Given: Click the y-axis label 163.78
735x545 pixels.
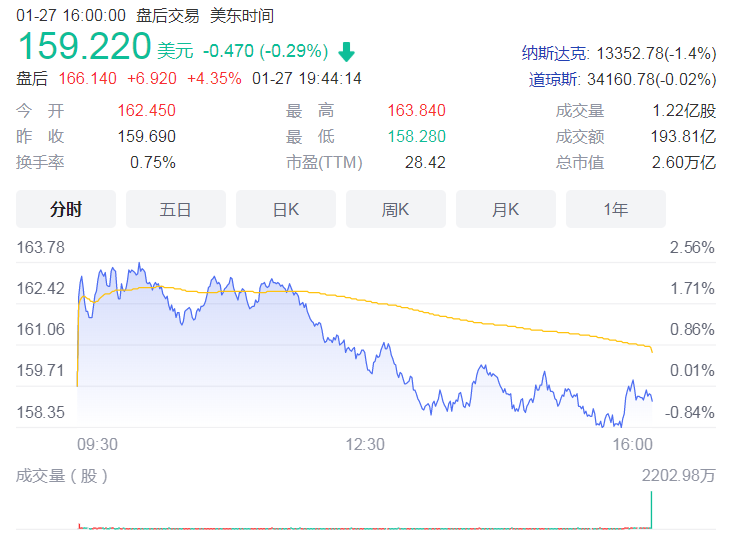Looking at the screenshot, I should tap(40, 247).
